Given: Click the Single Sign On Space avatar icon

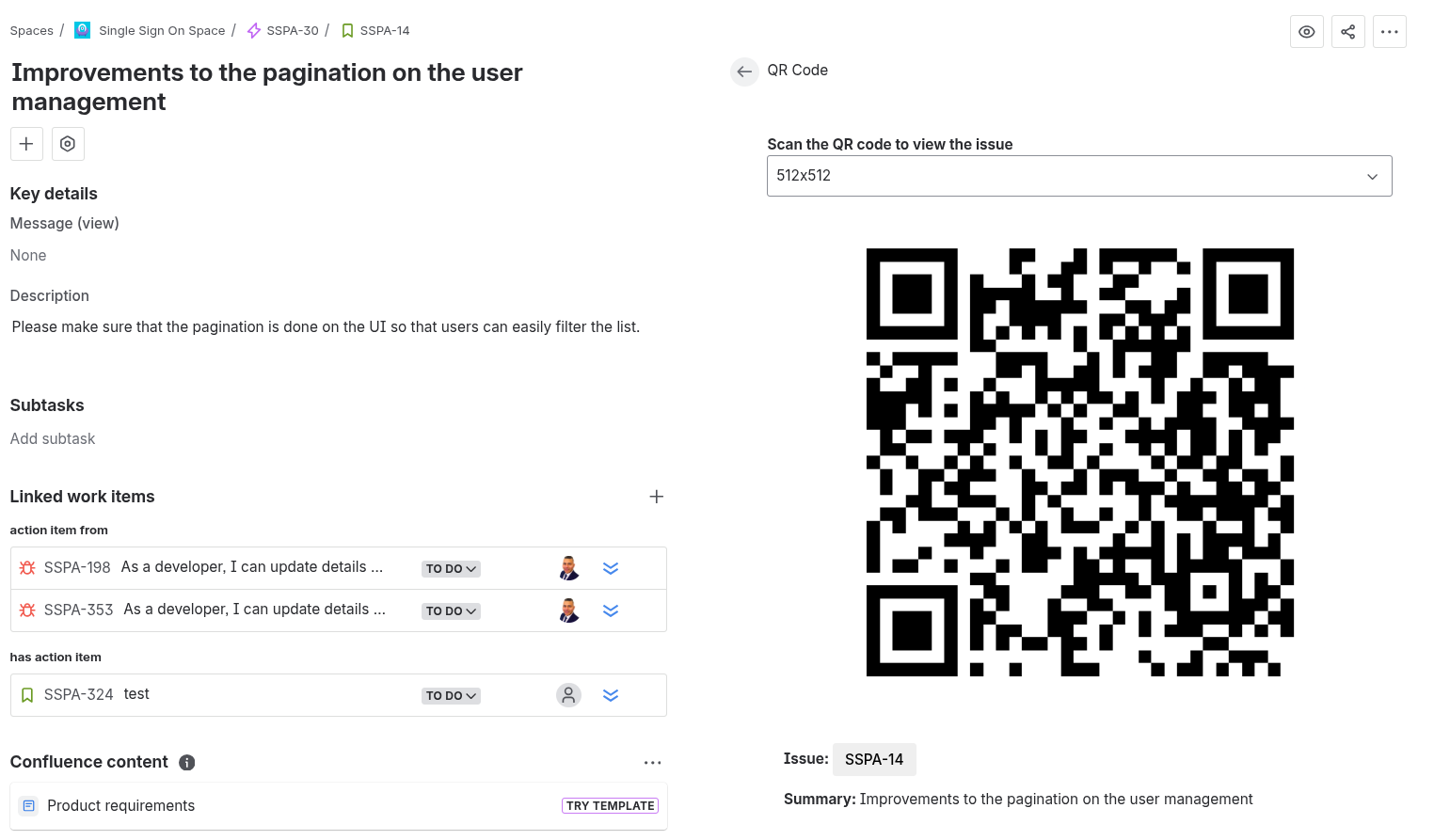Looking at the screenshot, I should 83,30.
